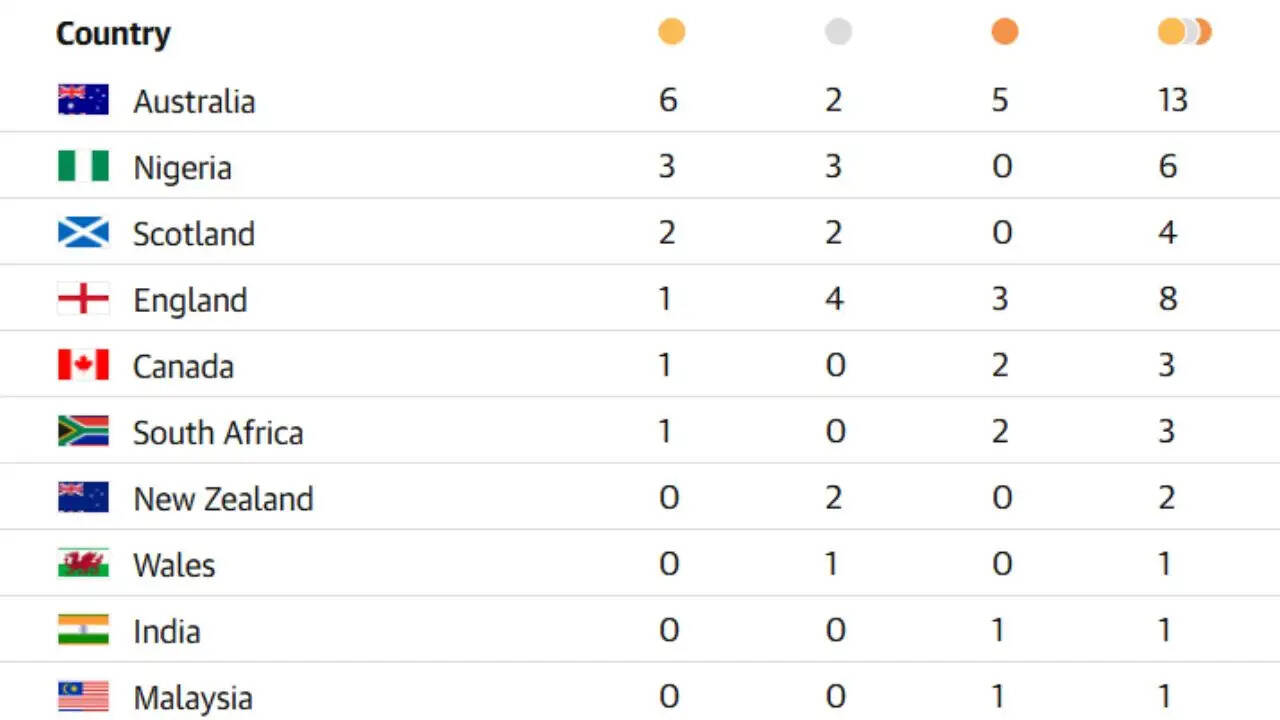This screenshot has width=1280, height=720.
Task: Click the bronze medal column icon
Action: click(1004, 32)
